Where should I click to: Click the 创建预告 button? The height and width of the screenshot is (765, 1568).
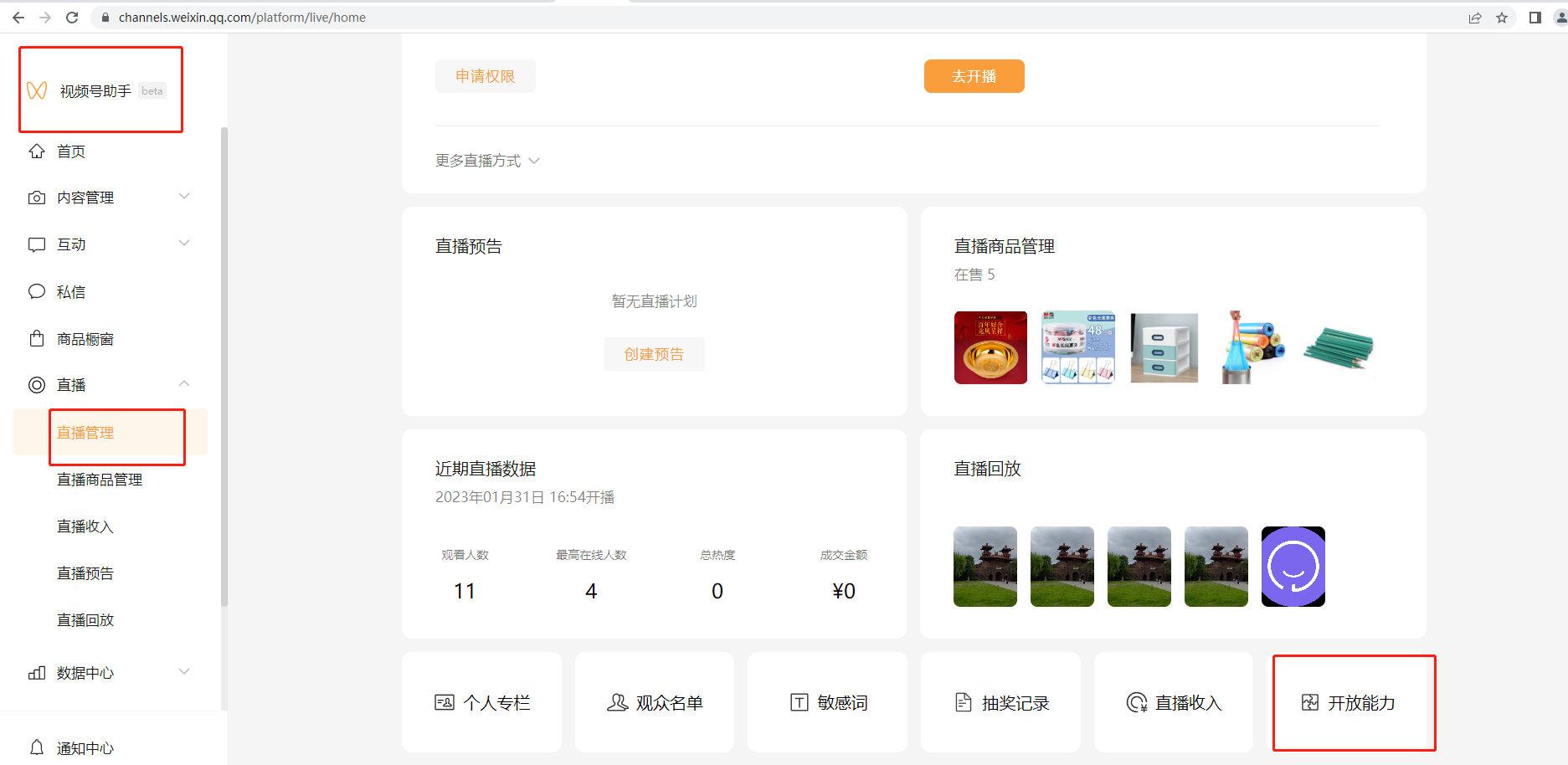[x=654, y=354]
